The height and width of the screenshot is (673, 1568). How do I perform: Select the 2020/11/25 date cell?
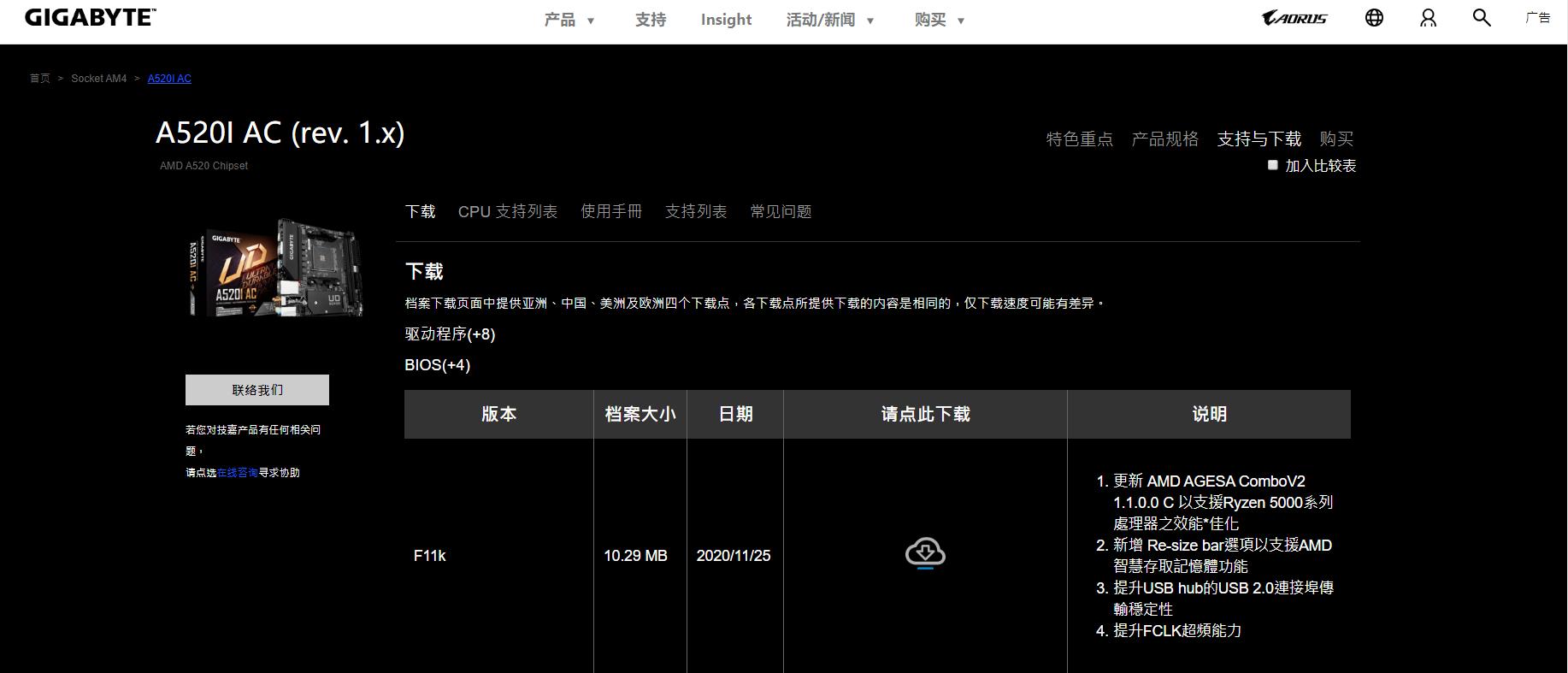(734, 556)
